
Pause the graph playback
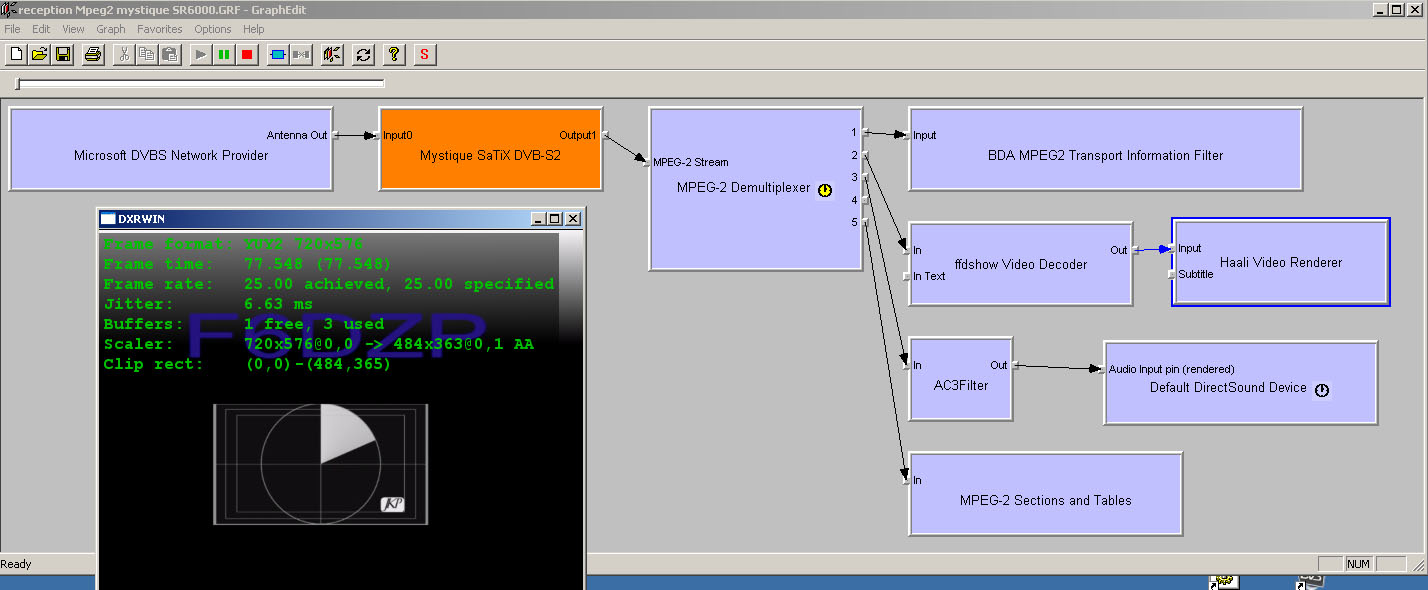[x=224, y=54]
